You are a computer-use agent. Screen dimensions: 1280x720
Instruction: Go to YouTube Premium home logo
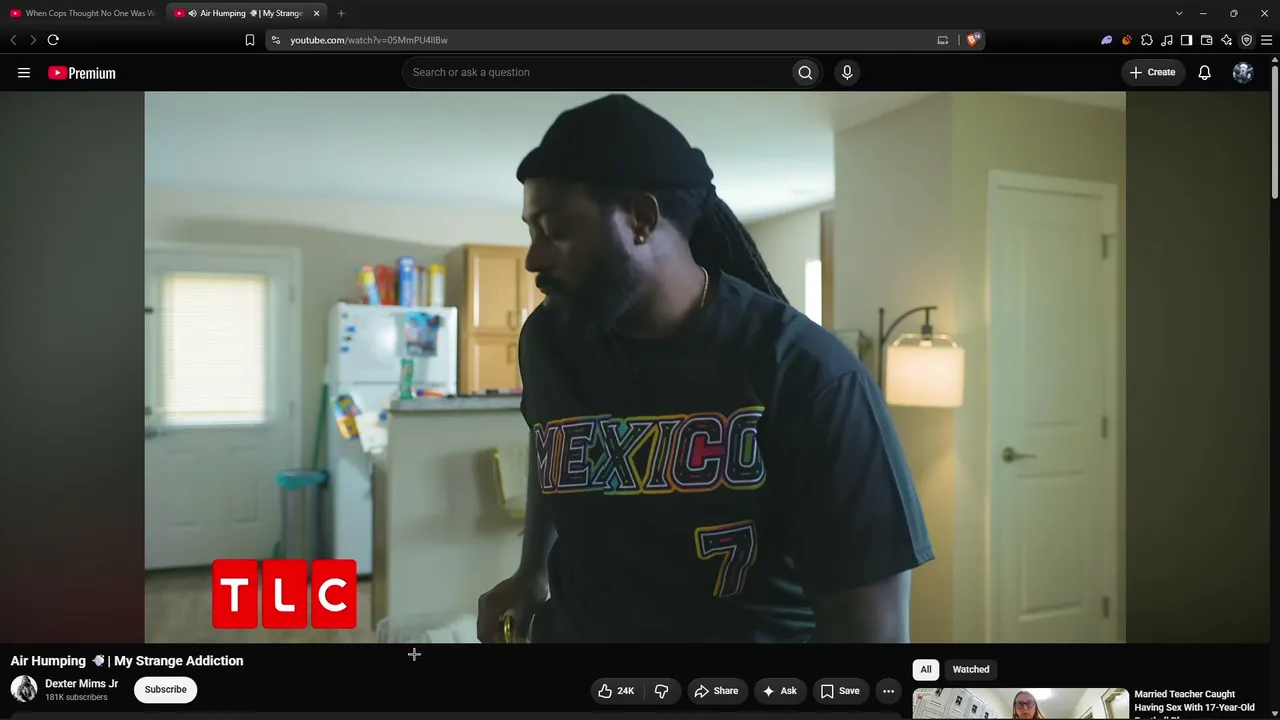[82, 73]
